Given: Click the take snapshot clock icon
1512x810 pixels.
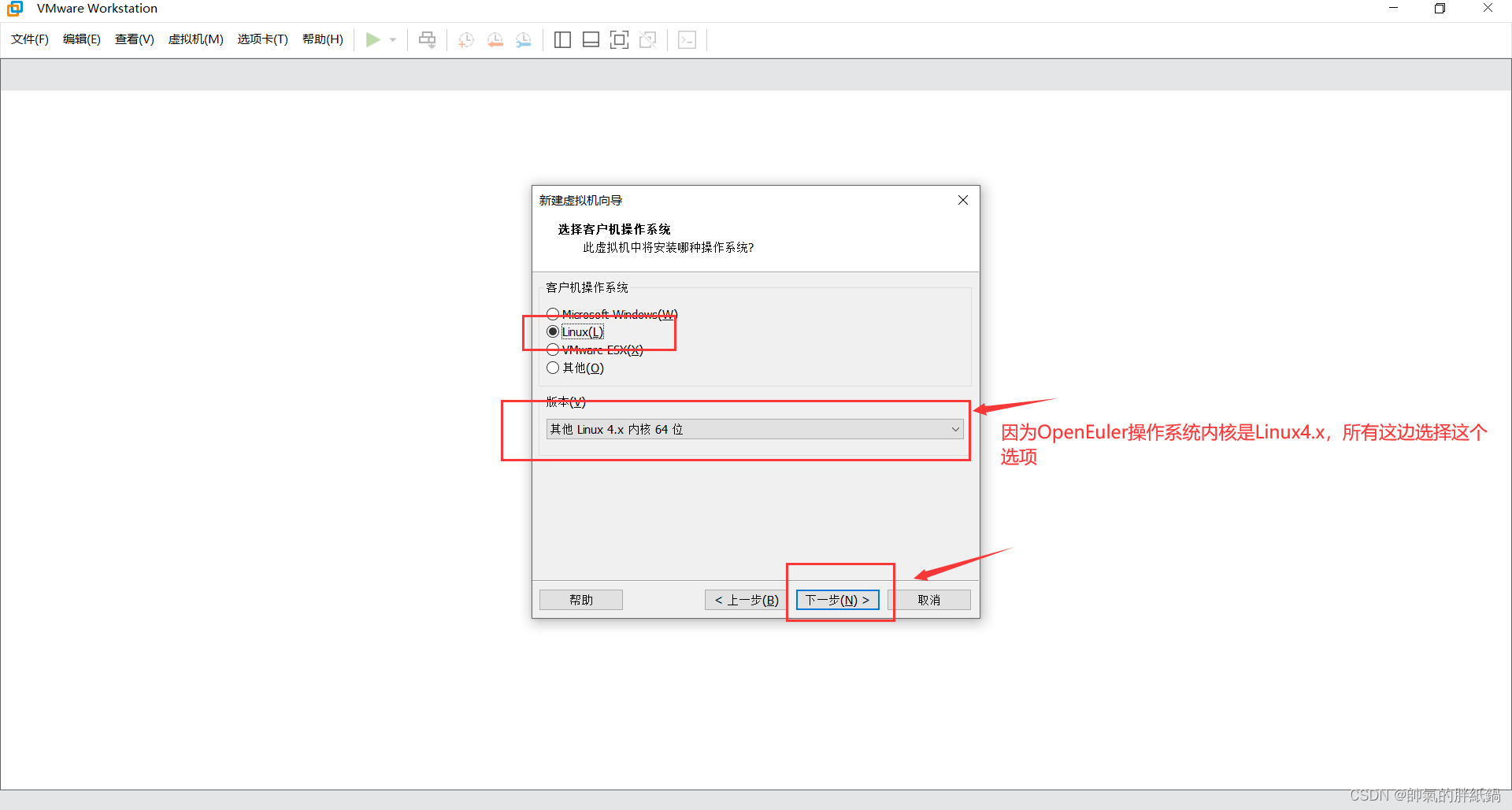Looking at the screenshot, I should [x=466, y=39].
